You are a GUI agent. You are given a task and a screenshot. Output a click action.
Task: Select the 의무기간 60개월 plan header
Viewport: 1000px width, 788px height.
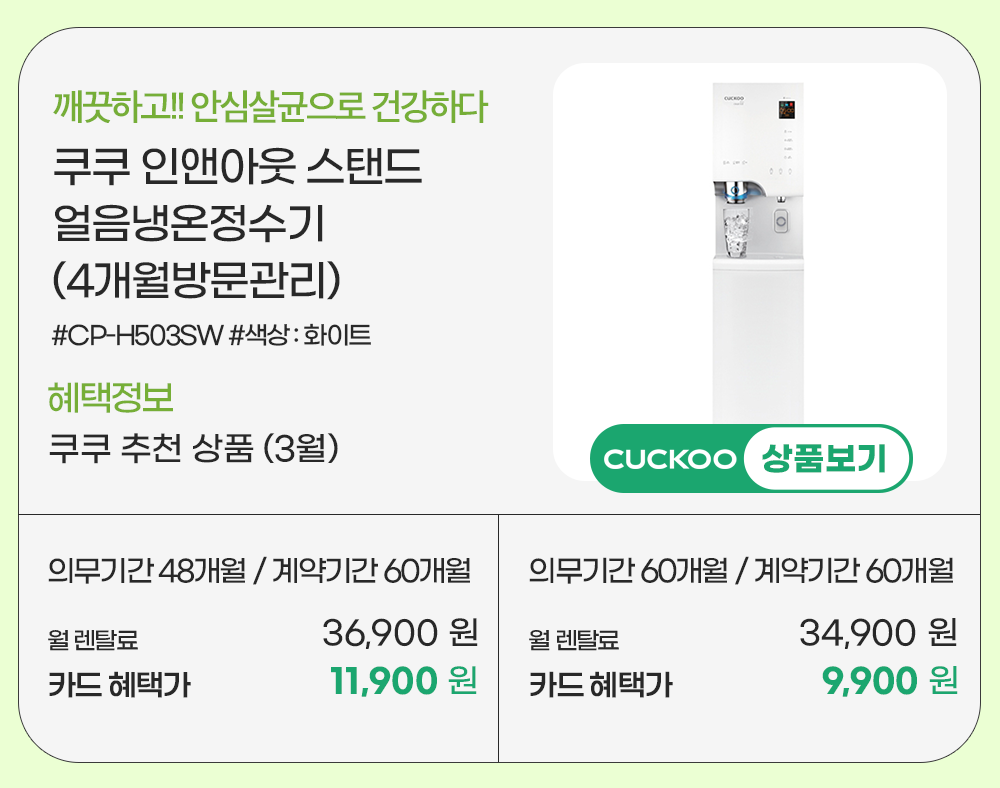click(740, 572)
